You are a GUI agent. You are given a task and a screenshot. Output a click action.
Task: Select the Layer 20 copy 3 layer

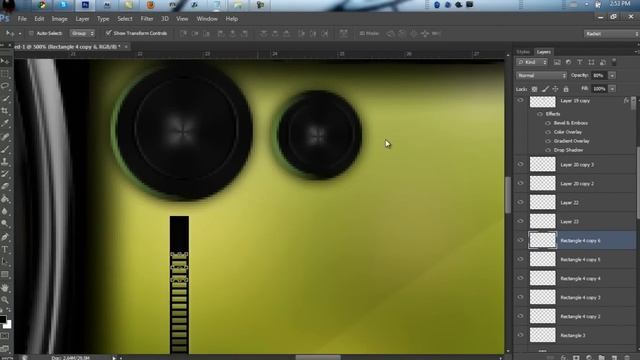pos(576,164)
